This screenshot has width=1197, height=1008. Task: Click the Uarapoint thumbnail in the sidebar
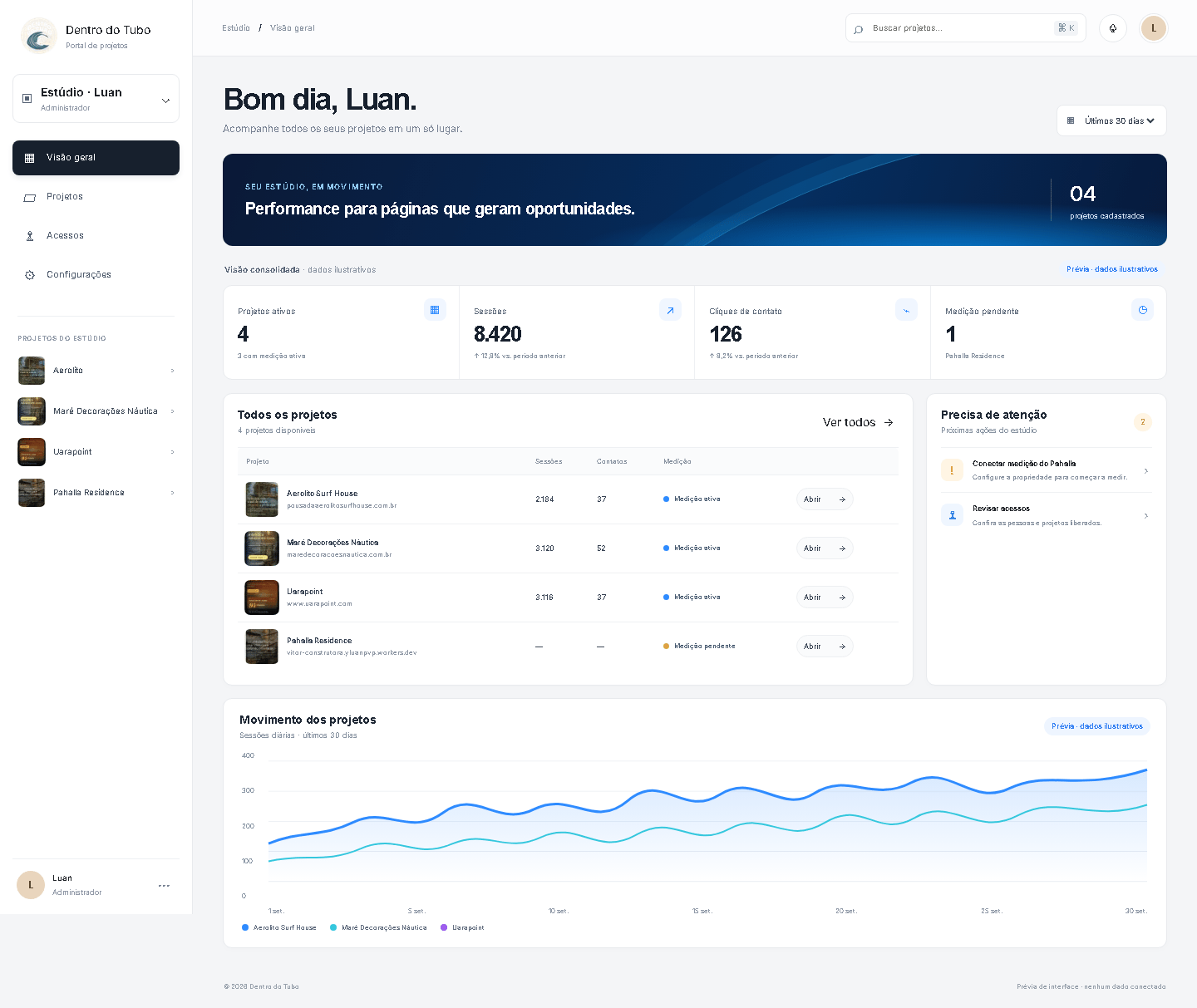pos(32,452)
